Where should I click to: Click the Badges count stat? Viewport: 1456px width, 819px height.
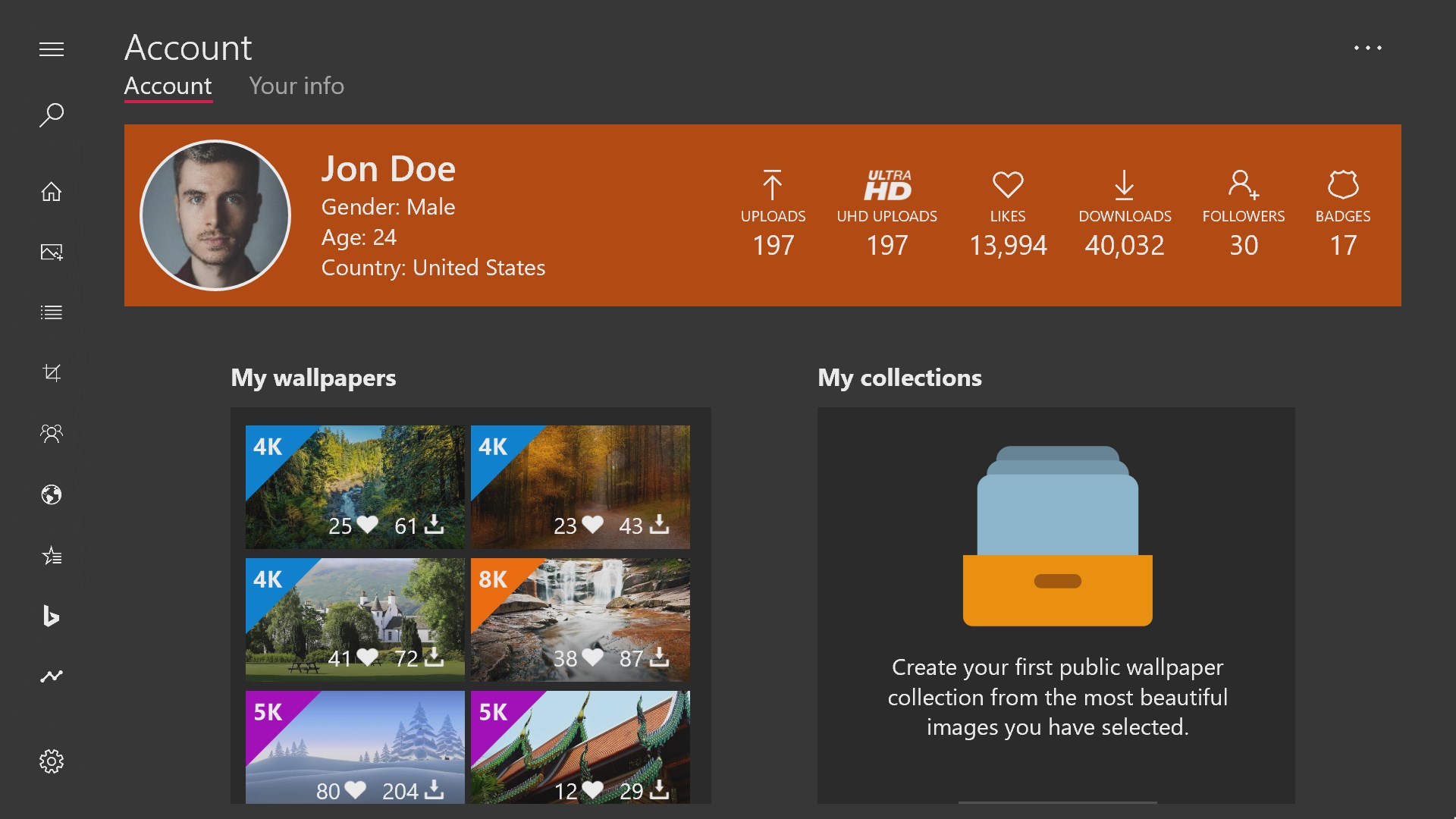(x=1342, y=216)
